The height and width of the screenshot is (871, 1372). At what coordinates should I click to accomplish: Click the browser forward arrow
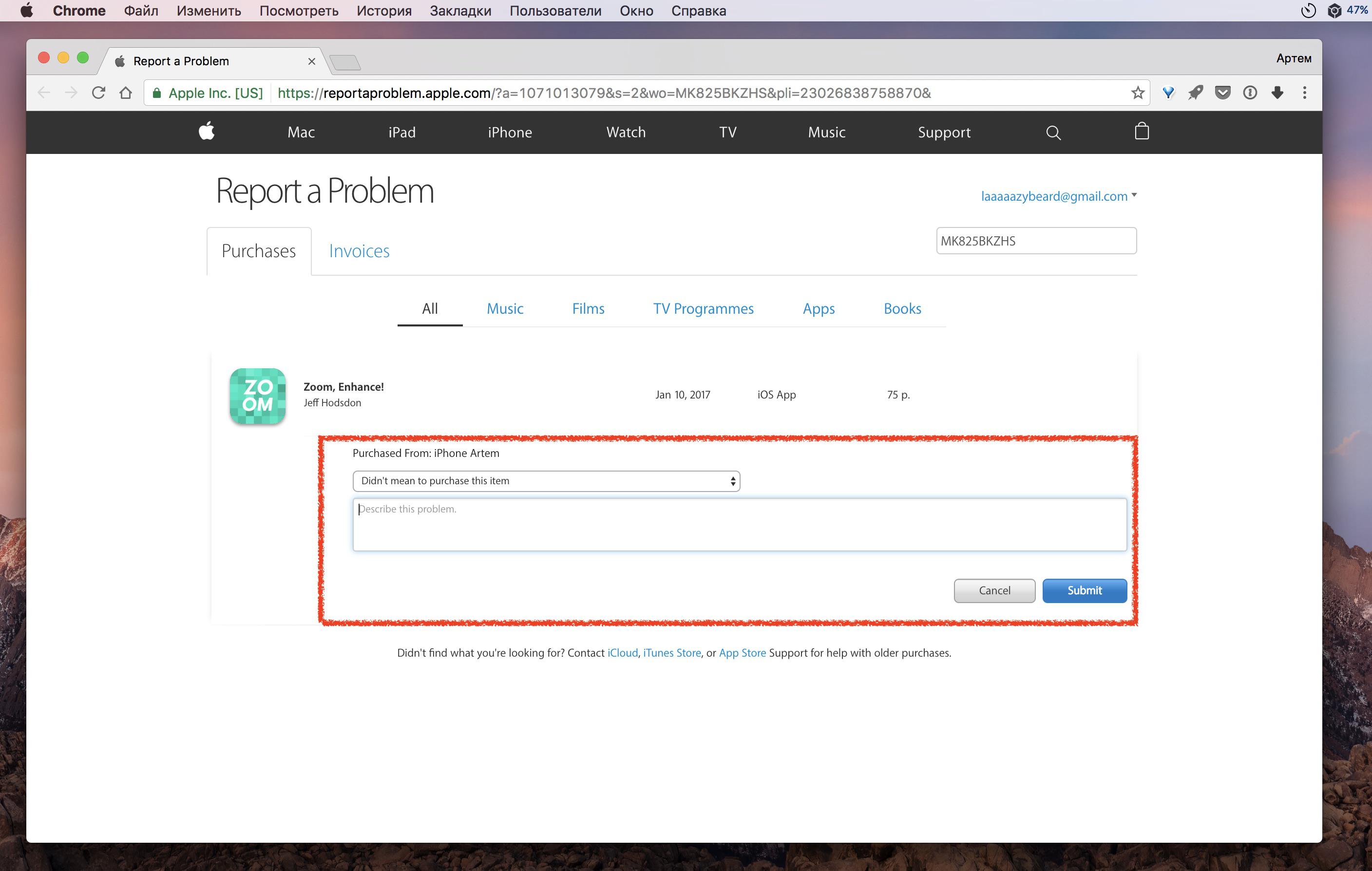point(71,93)
